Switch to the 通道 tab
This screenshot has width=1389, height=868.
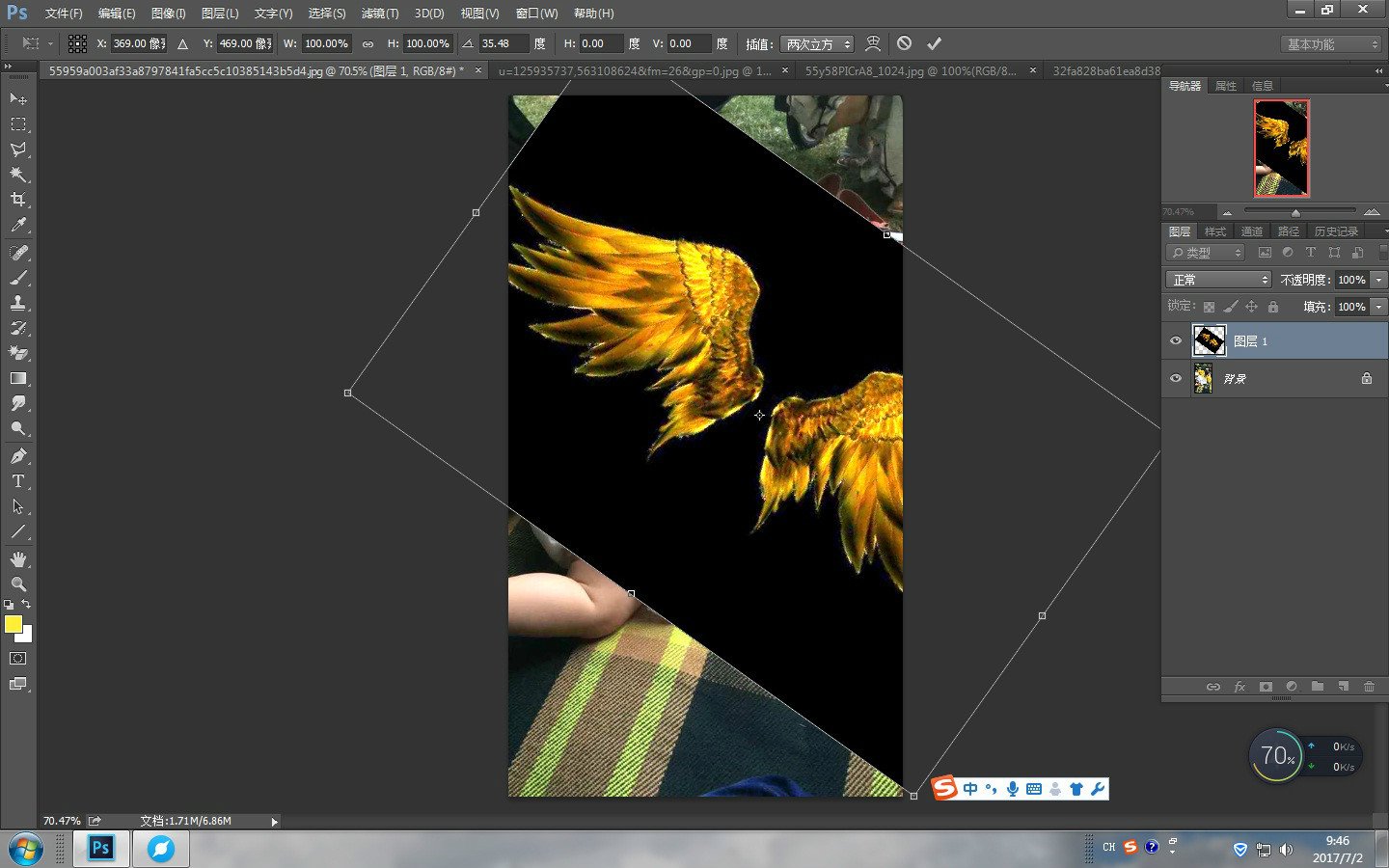click(x=1251, y=231)
